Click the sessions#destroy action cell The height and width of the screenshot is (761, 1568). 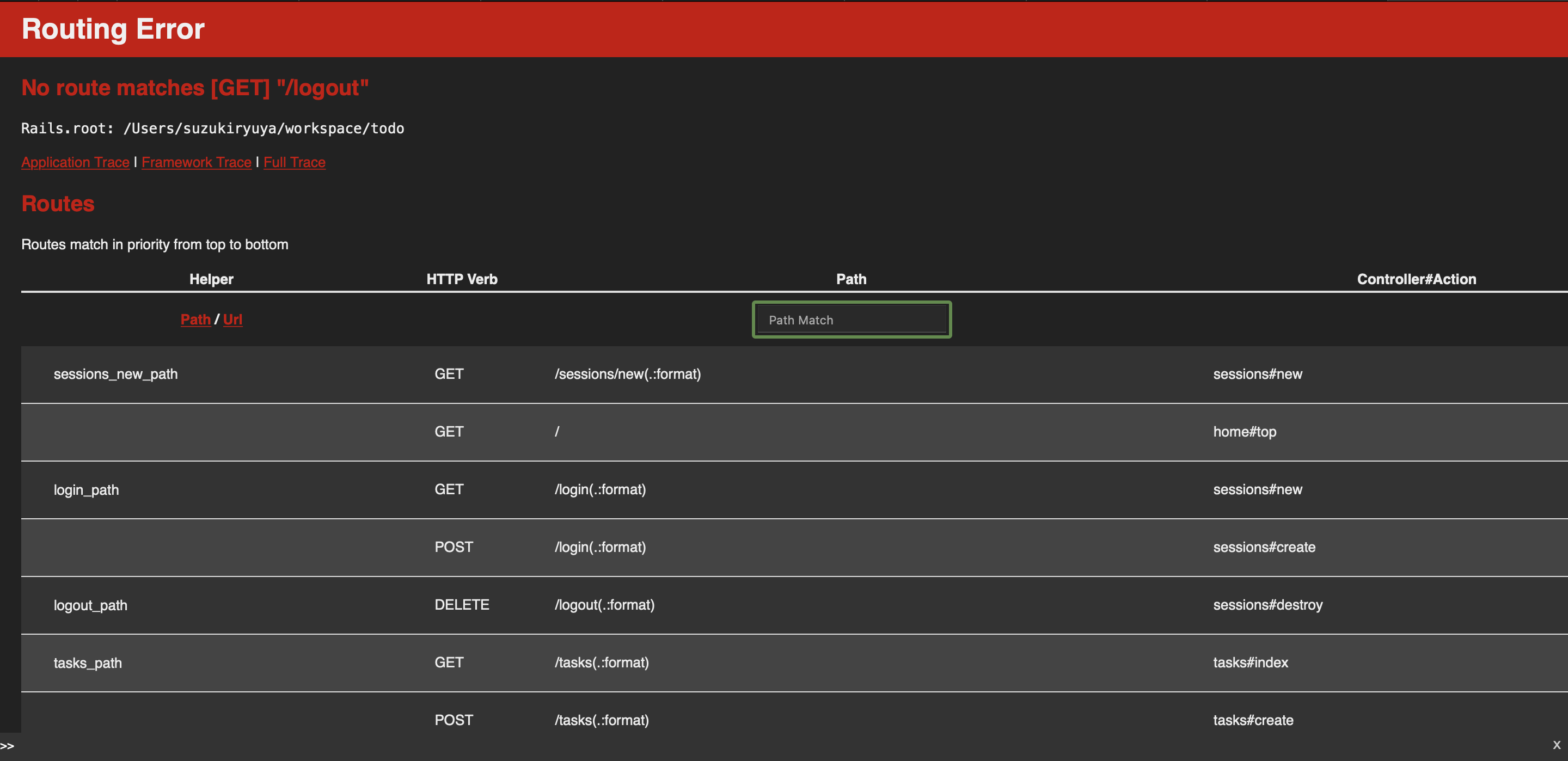[1268, 605]
